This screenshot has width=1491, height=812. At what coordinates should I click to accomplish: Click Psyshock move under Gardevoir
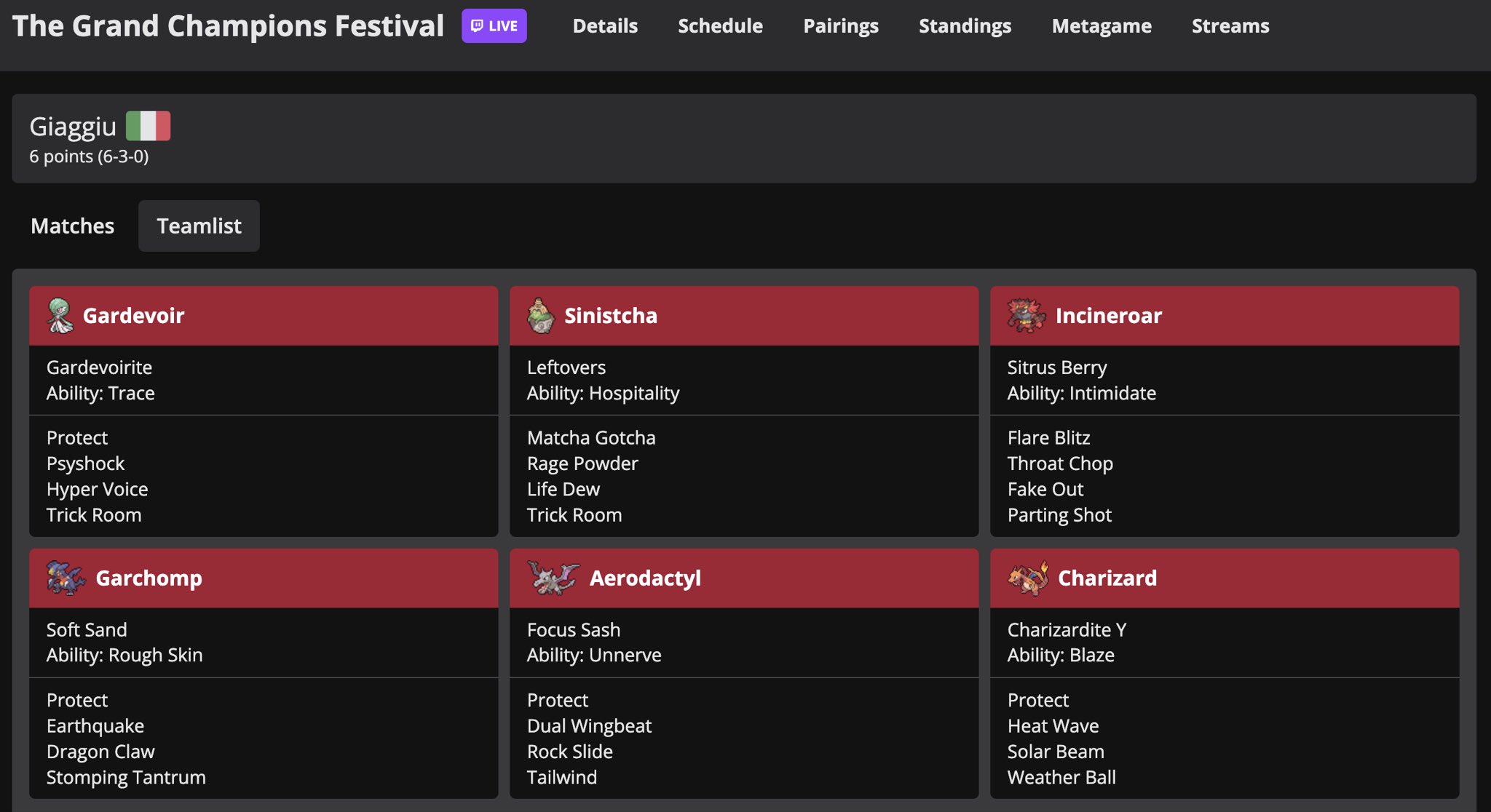(x=85, y=463)
